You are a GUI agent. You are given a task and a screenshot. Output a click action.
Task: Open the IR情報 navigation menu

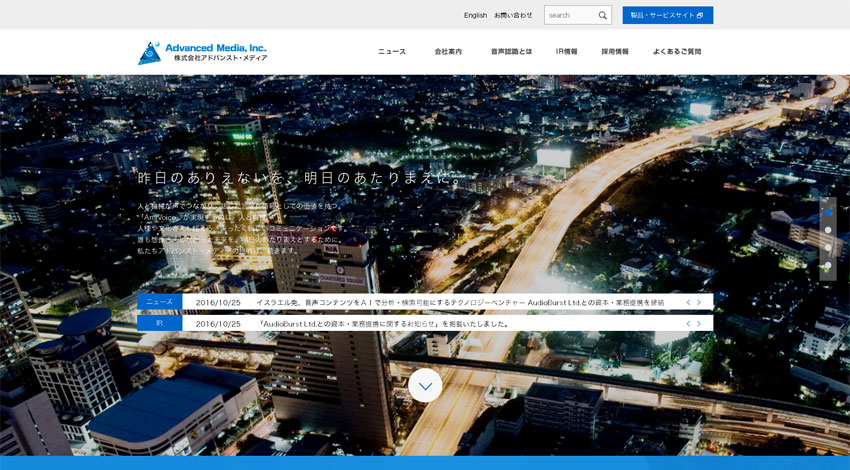click(x=567, y=52)
